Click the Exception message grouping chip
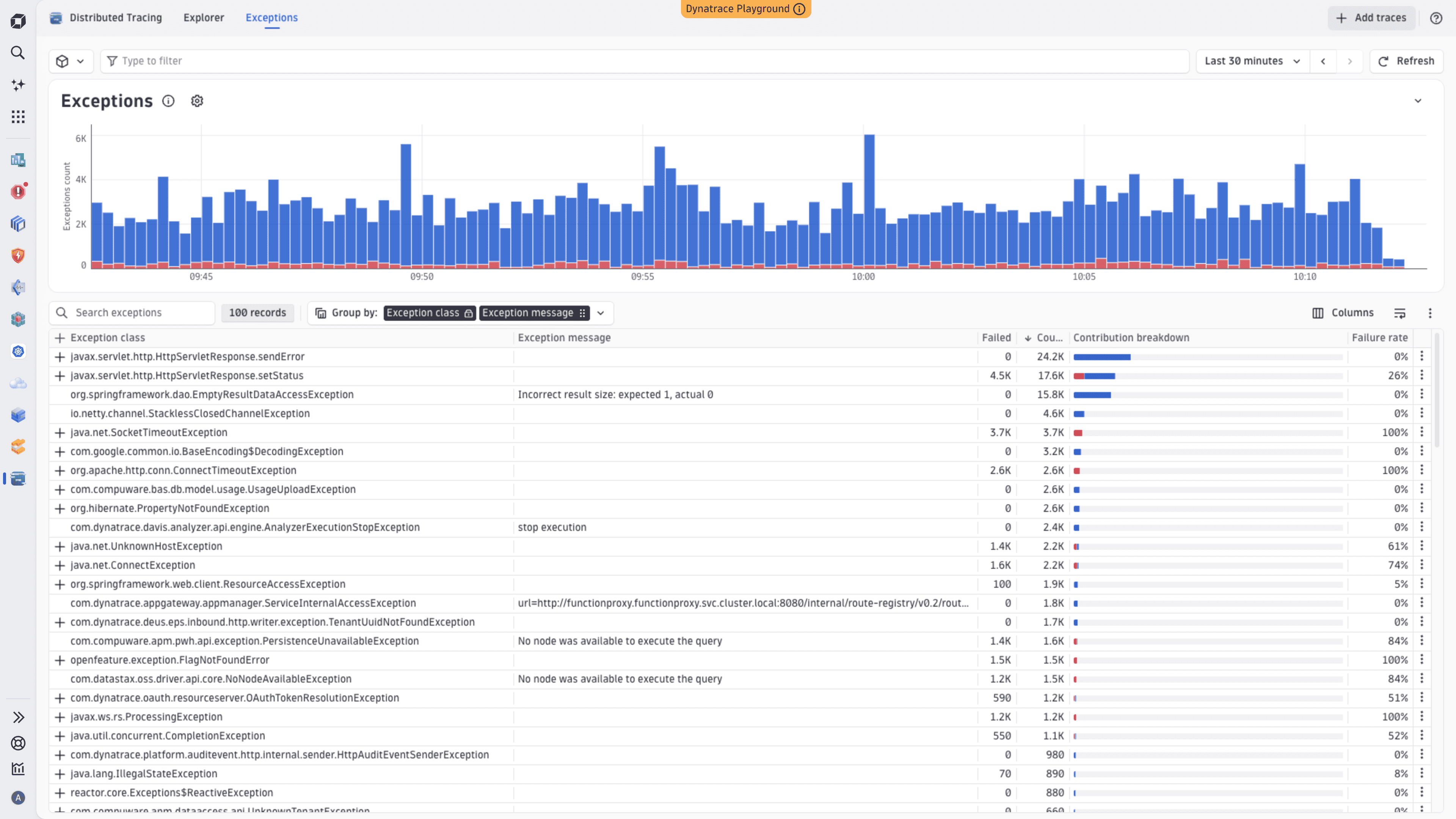Image resolution: width=1456 pixels, height=819 pixels. coord(534,313)
